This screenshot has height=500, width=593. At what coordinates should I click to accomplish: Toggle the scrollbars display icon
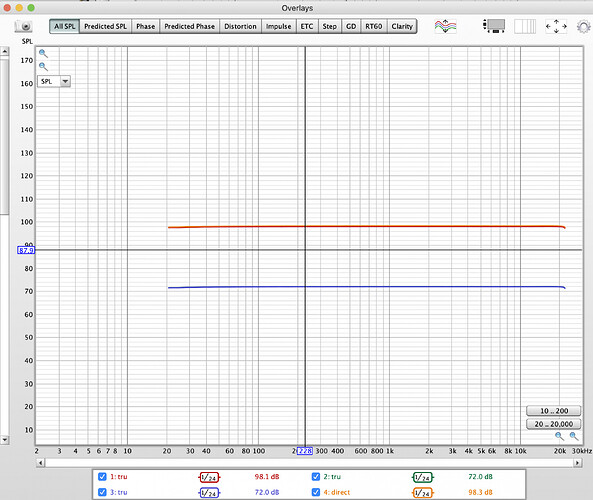494,26
